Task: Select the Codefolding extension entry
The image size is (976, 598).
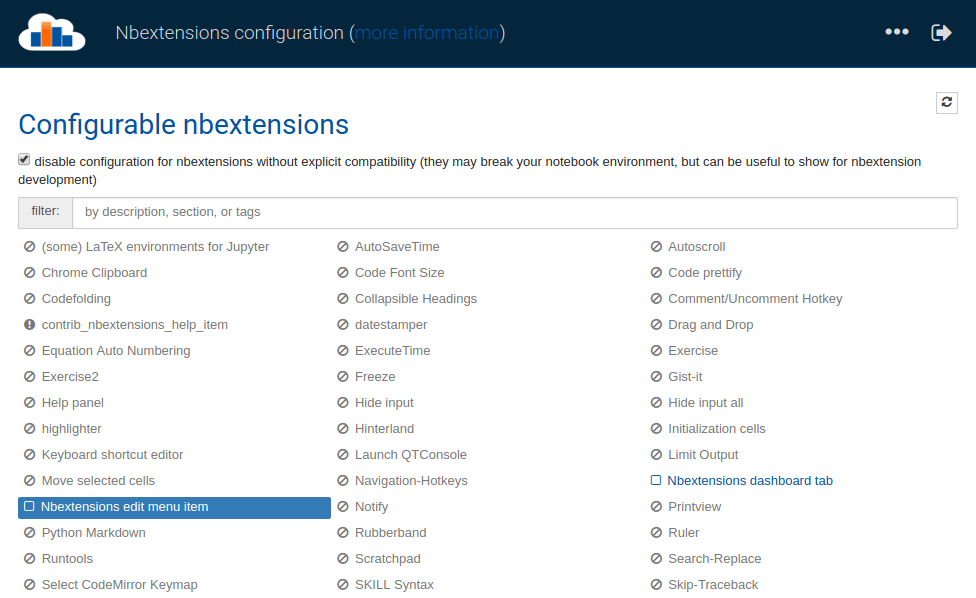Action: click(x=75, y=298)
